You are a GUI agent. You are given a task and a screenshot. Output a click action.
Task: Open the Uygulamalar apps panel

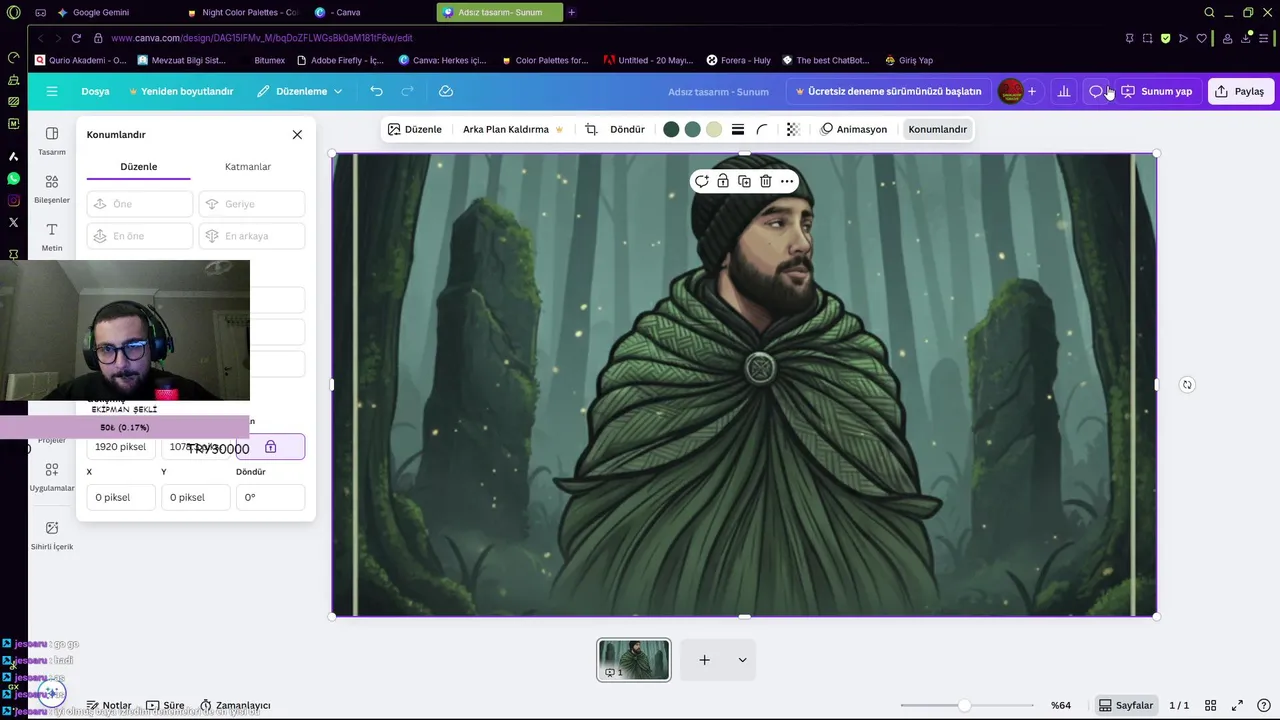click(52, 477)
